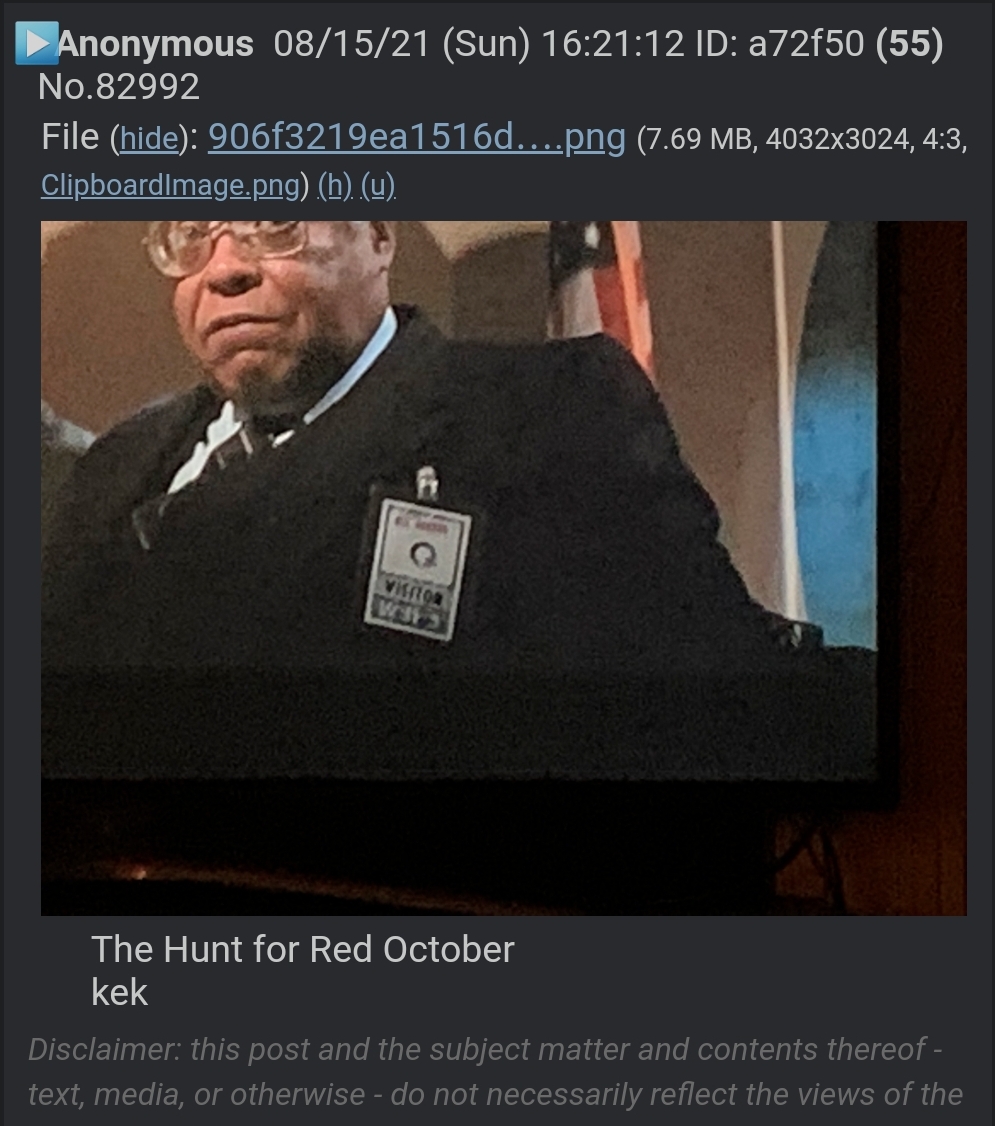Click the hide file link
The width and height of the screenshot is (995, 1126).
(149, 138)
